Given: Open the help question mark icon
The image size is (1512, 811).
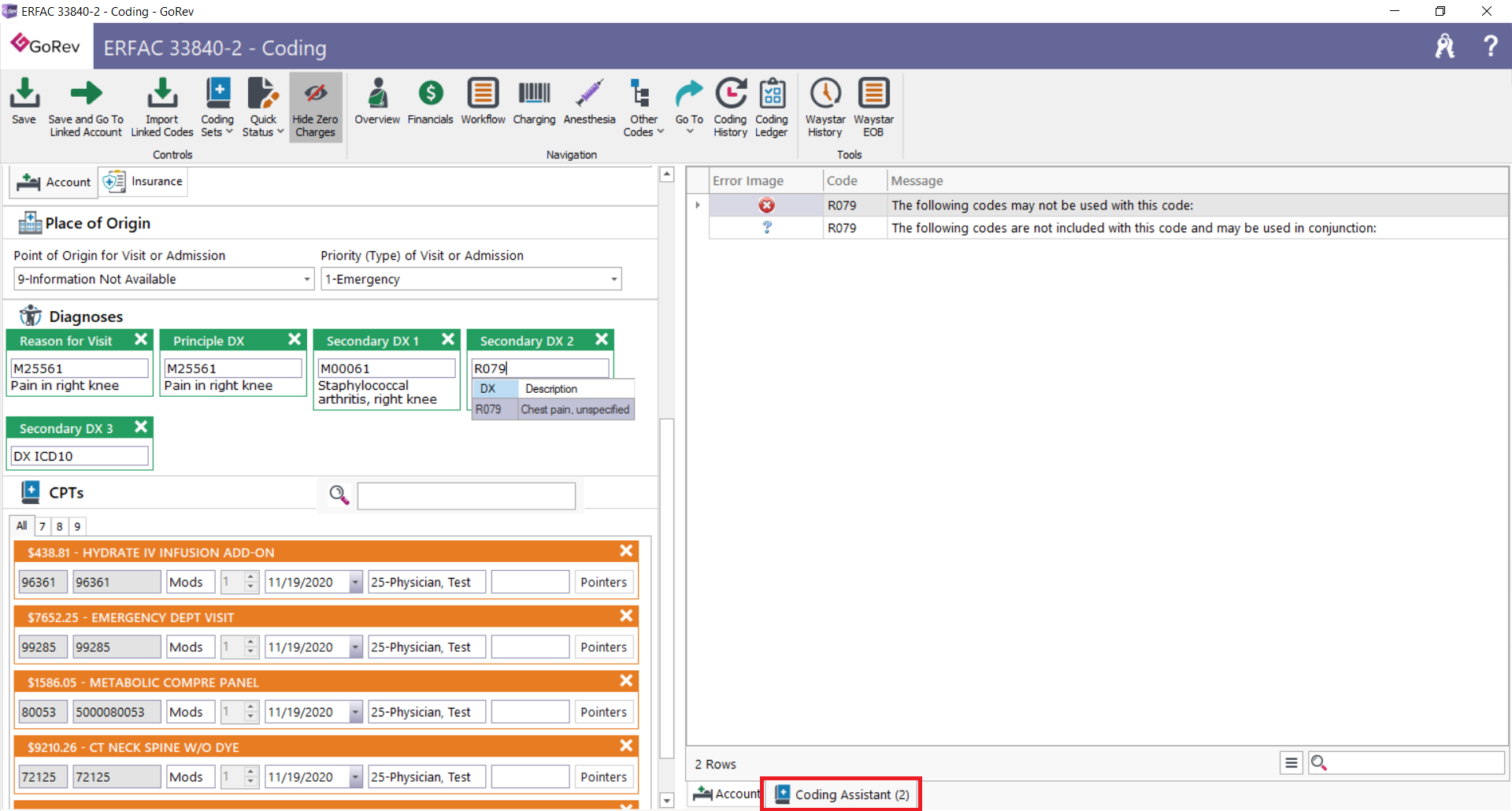Looking at the screenshot, I should [x=1490, y=46].
